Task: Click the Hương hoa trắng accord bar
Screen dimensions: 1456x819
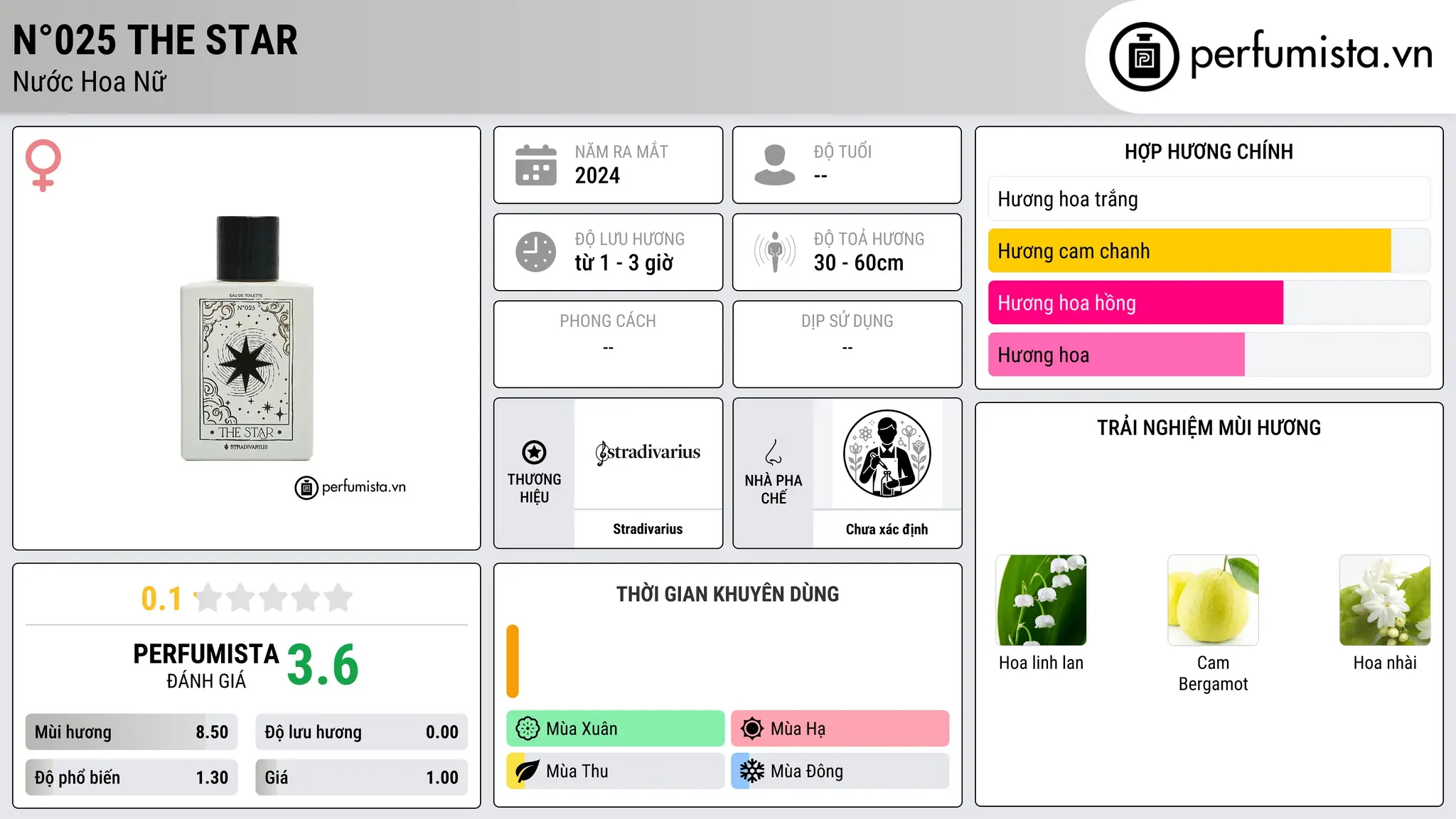Action: point(1209,199)
